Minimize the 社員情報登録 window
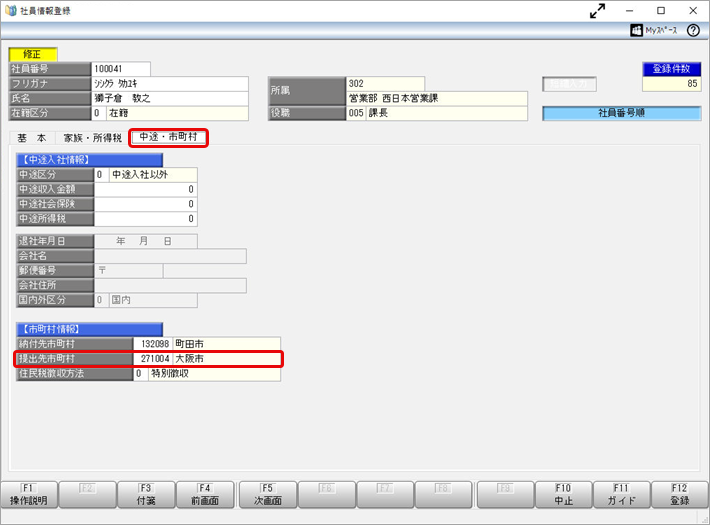710x525 pixels. 629,10
